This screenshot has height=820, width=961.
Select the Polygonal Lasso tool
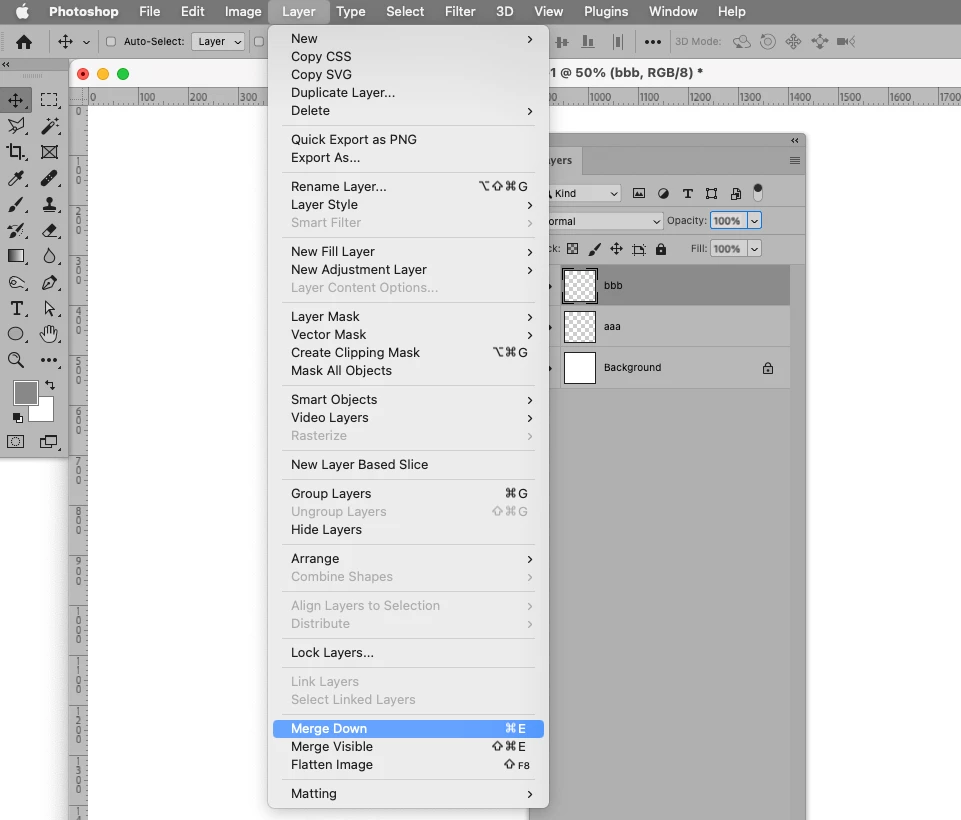(17, 126)
